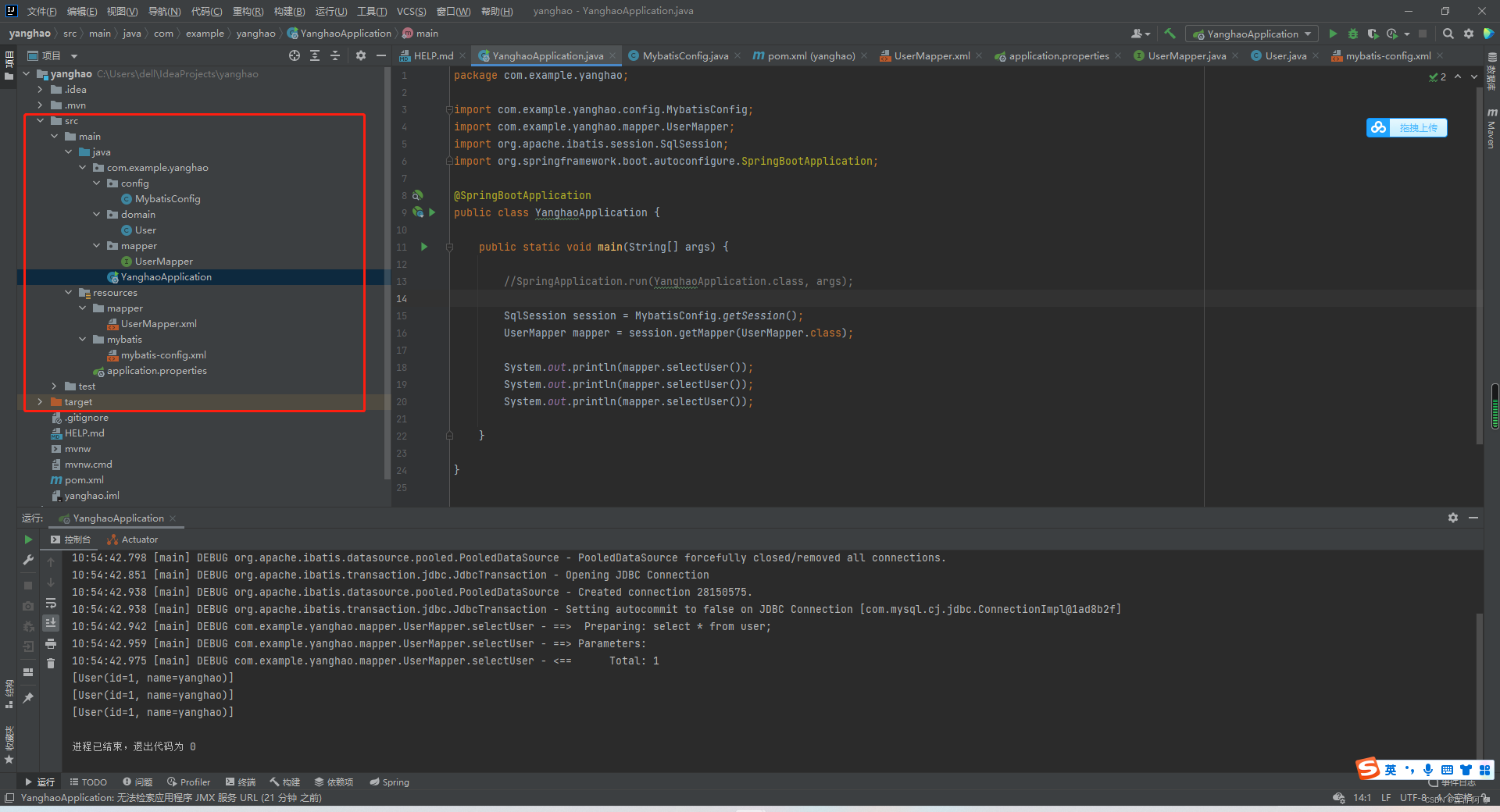Viewport: 1500px width, 812px height.
Task: Run with coverage using the shield icon
Action: point(1373,34)
